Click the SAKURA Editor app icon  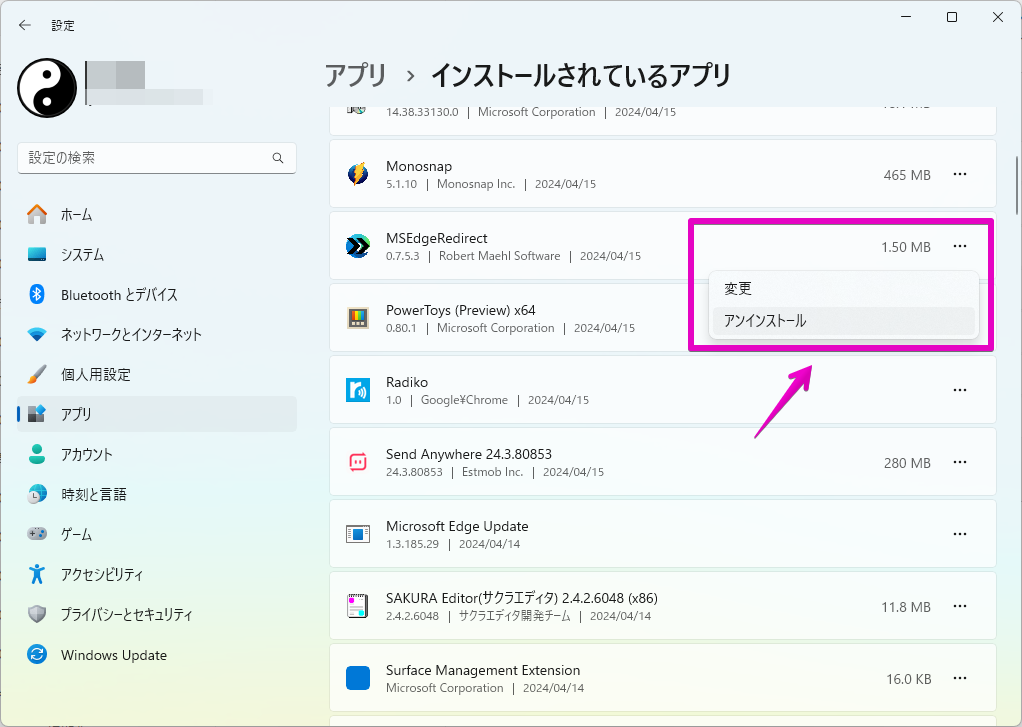click(x=358, y=606)
